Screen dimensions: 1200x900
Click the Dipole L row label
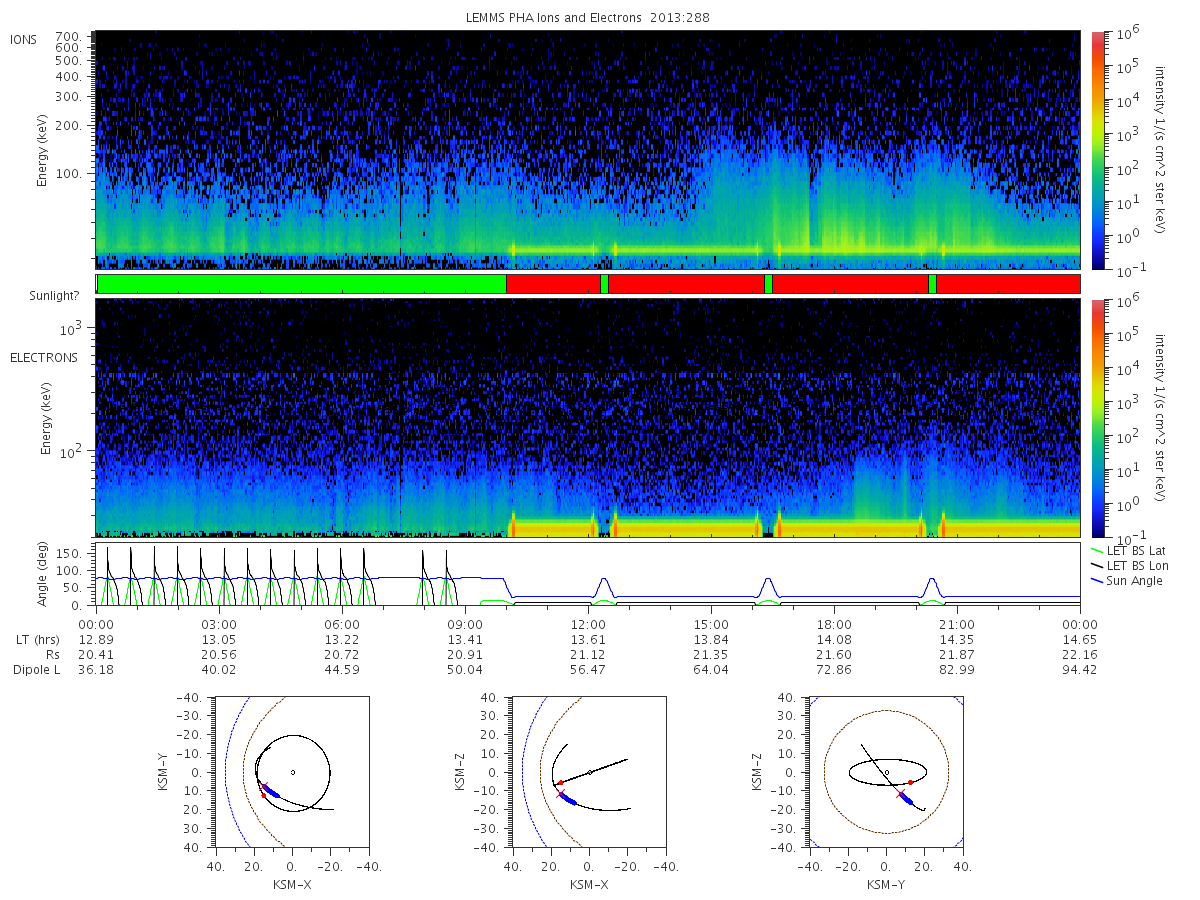tap(36, 670)
